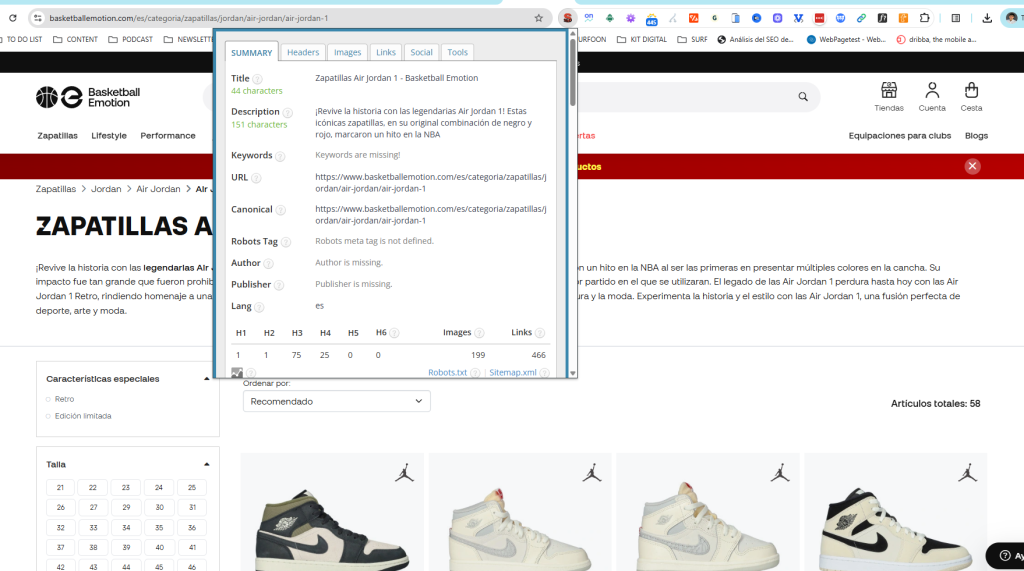
Task: Click the search magnifier icon
Action: [x=802, y=97]
